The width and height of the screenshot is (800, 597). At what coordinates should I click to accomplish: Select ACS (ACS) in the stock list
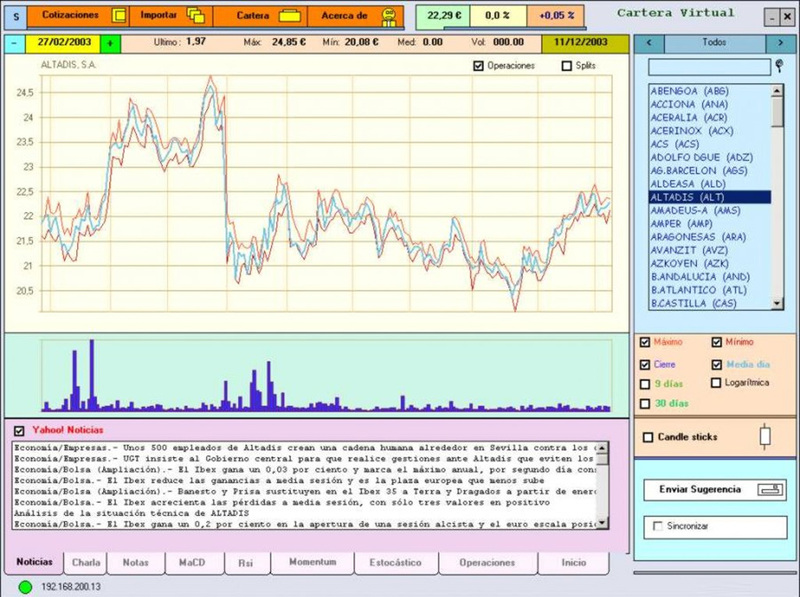tap(710, 144)
